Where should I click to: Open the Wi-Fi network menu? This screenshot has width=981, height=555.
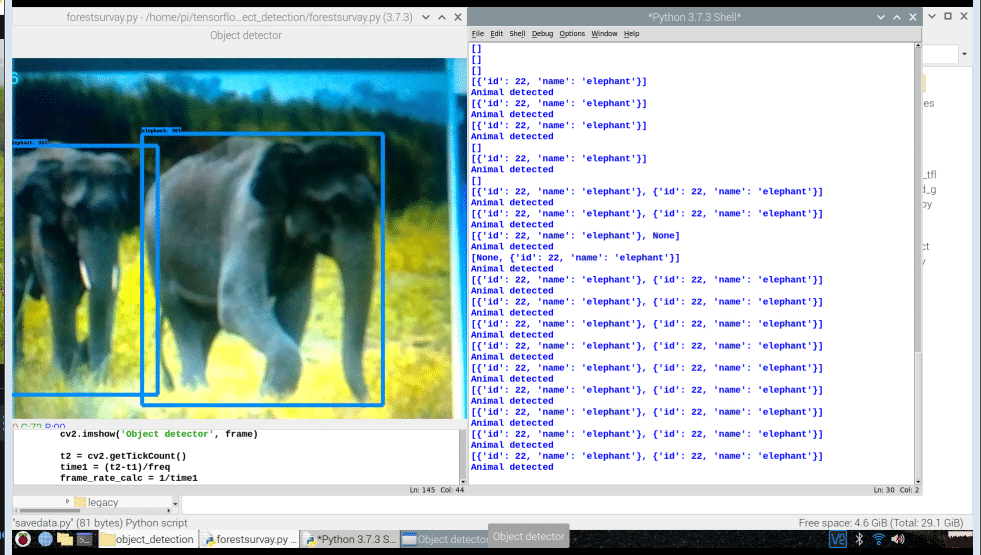pos(878,539)
